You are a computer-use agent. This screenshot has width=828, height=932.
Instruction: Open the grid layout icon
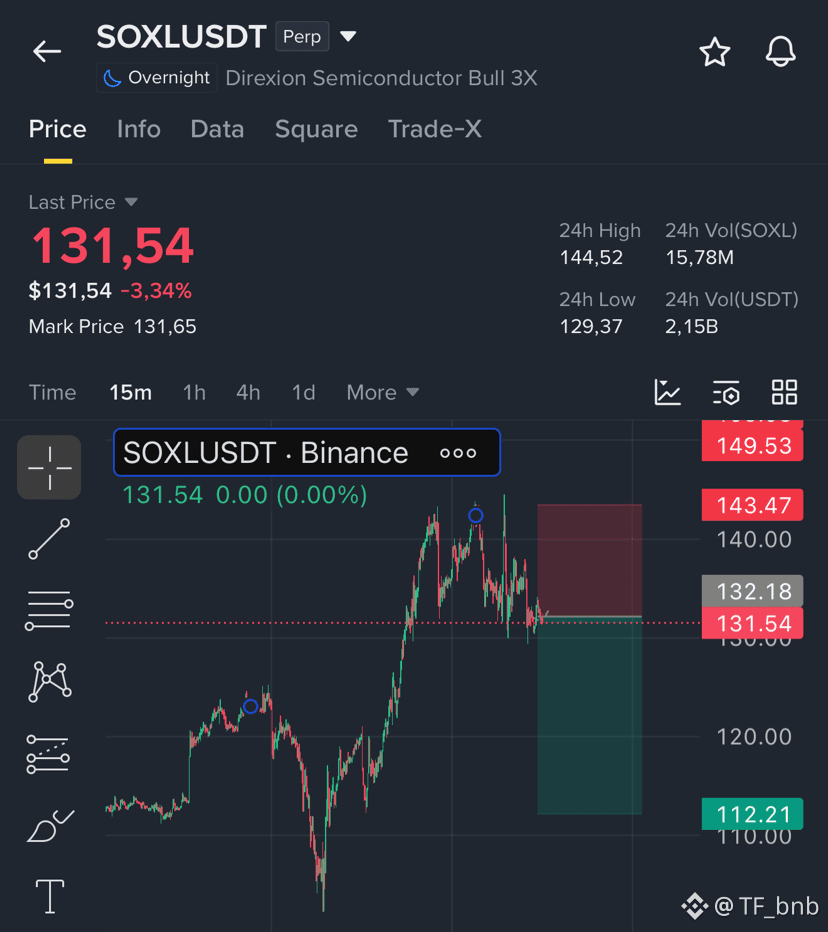click(784, 392)
